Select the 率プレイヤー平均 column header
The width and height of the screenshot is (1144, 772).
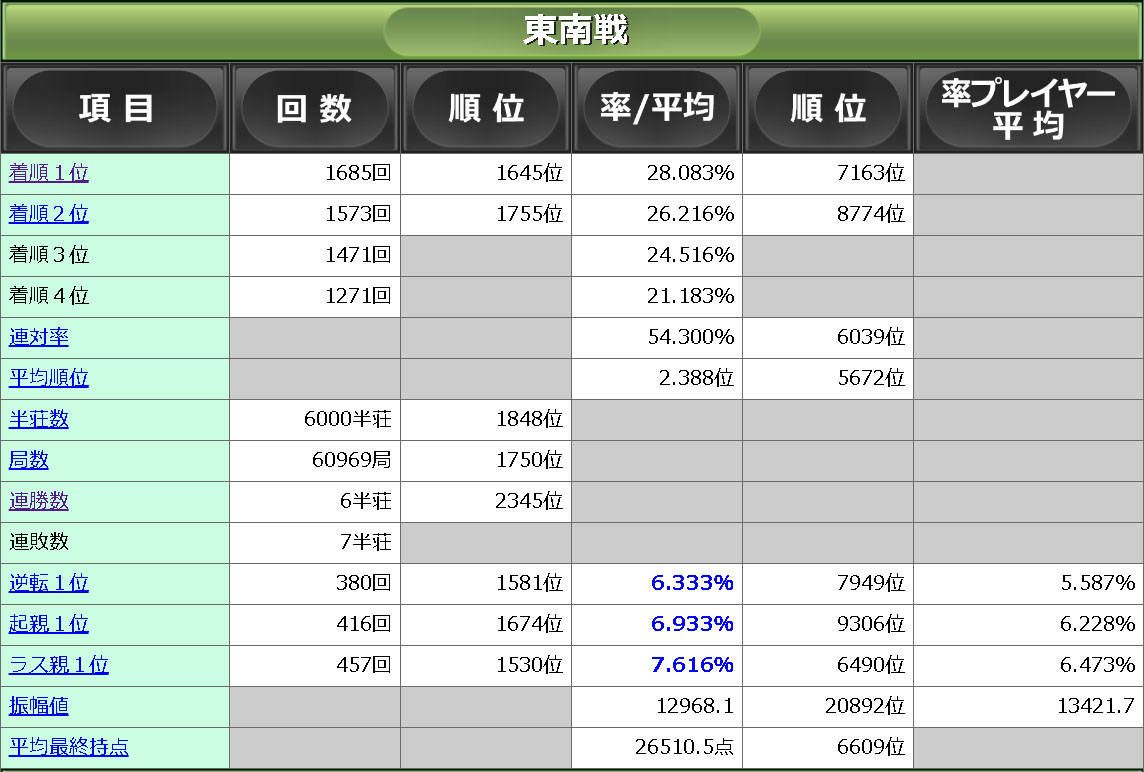tap(1028, 108)
